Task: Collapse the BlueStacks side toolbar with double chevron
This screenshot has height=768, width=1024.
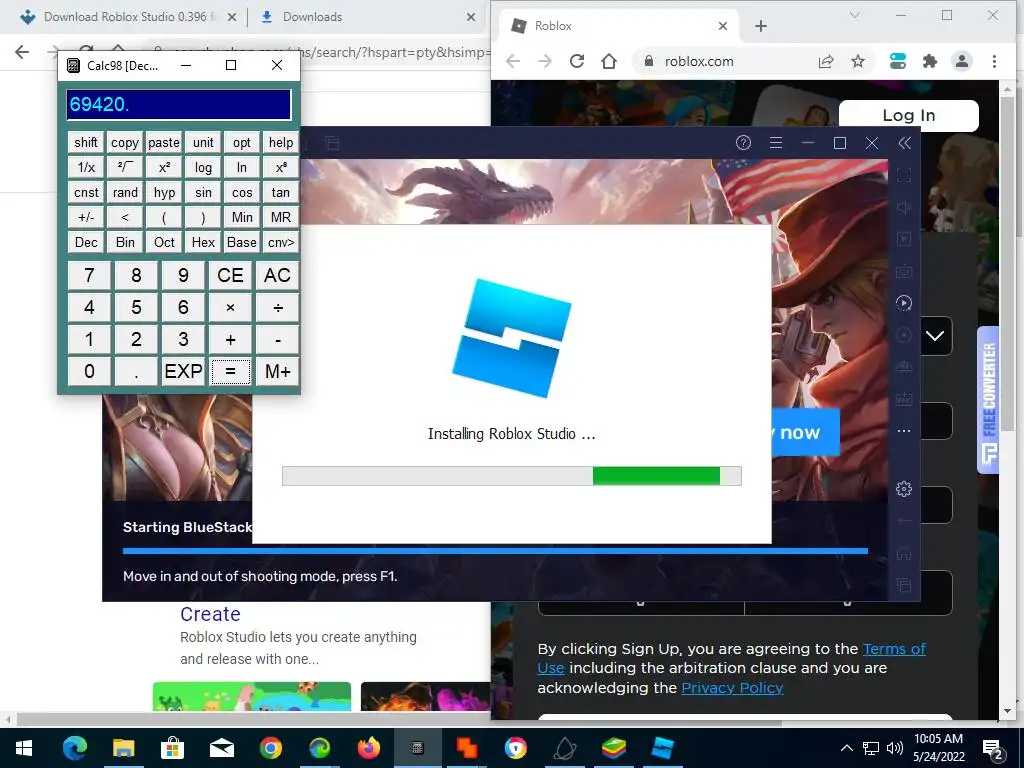Action: (x=904, y=143)
